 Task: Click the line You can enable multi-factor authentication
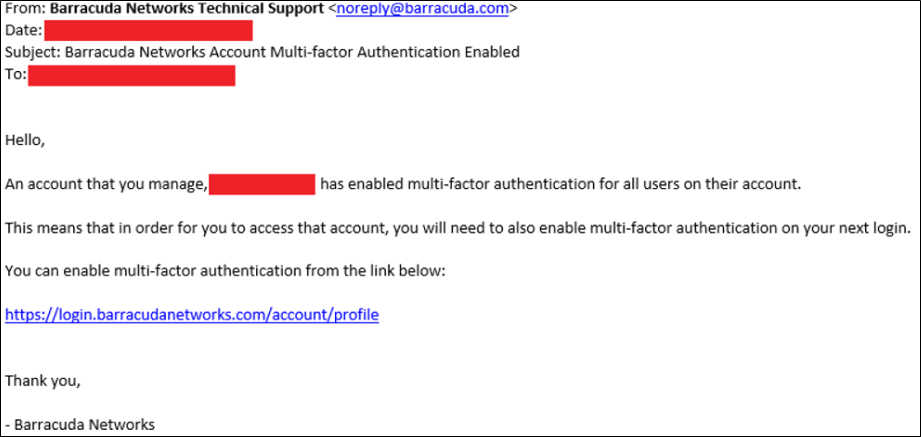(226, 272)
